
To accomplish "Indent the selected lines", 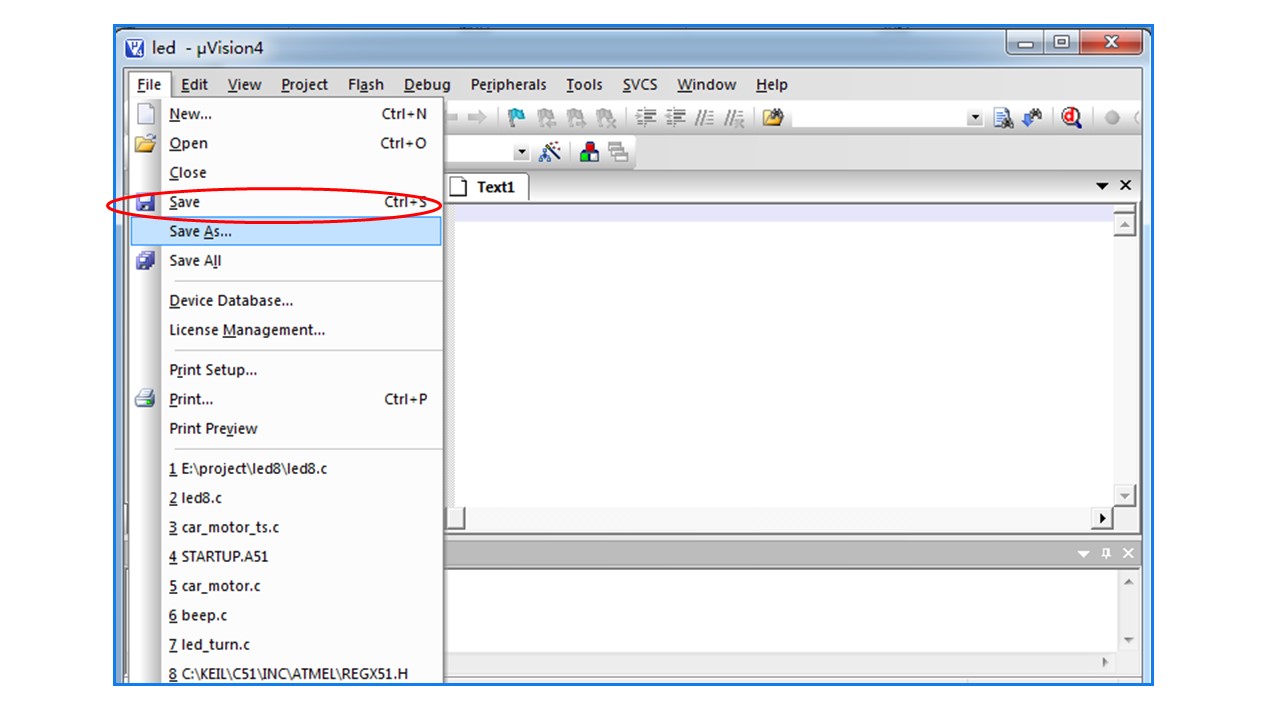I will pos(647,118).
